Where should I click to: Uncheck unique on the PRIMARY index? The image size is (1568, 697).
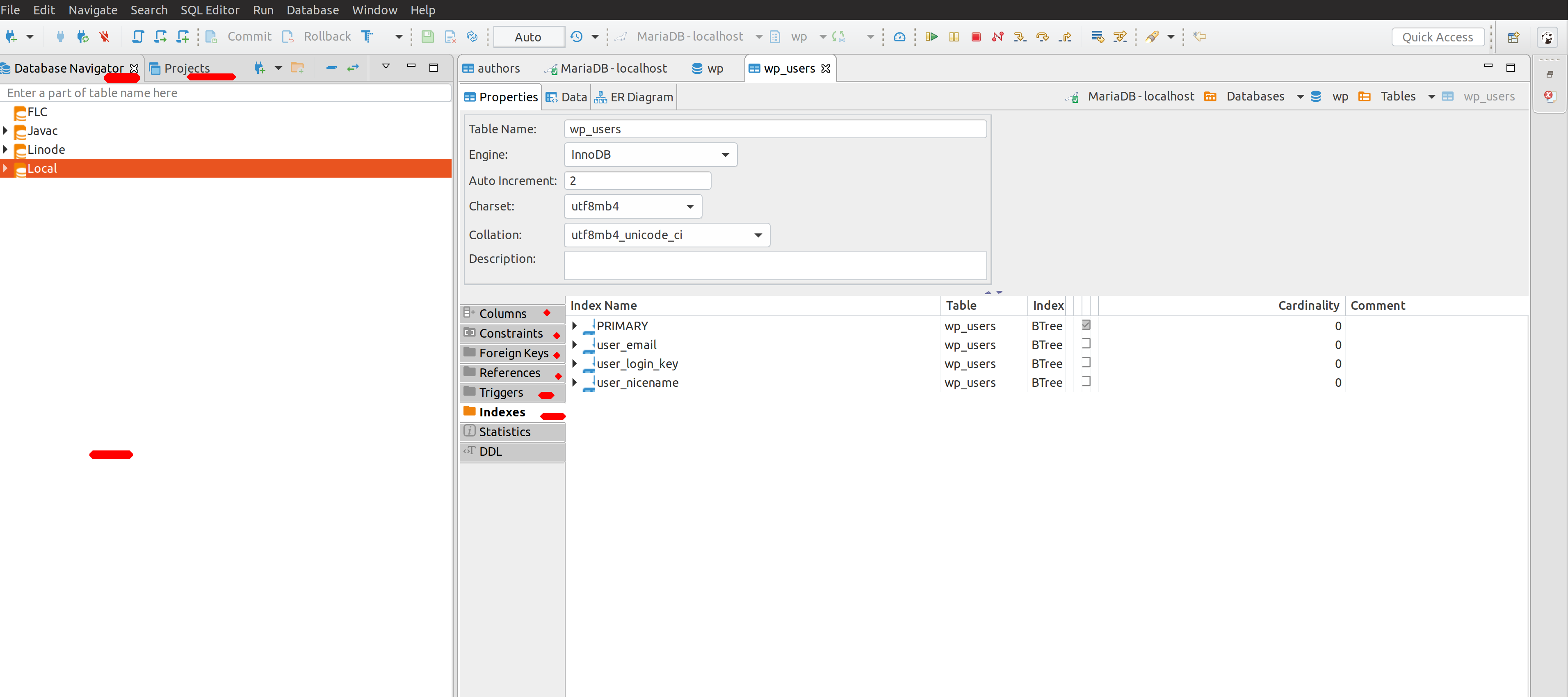click(x=1087, y=325)
